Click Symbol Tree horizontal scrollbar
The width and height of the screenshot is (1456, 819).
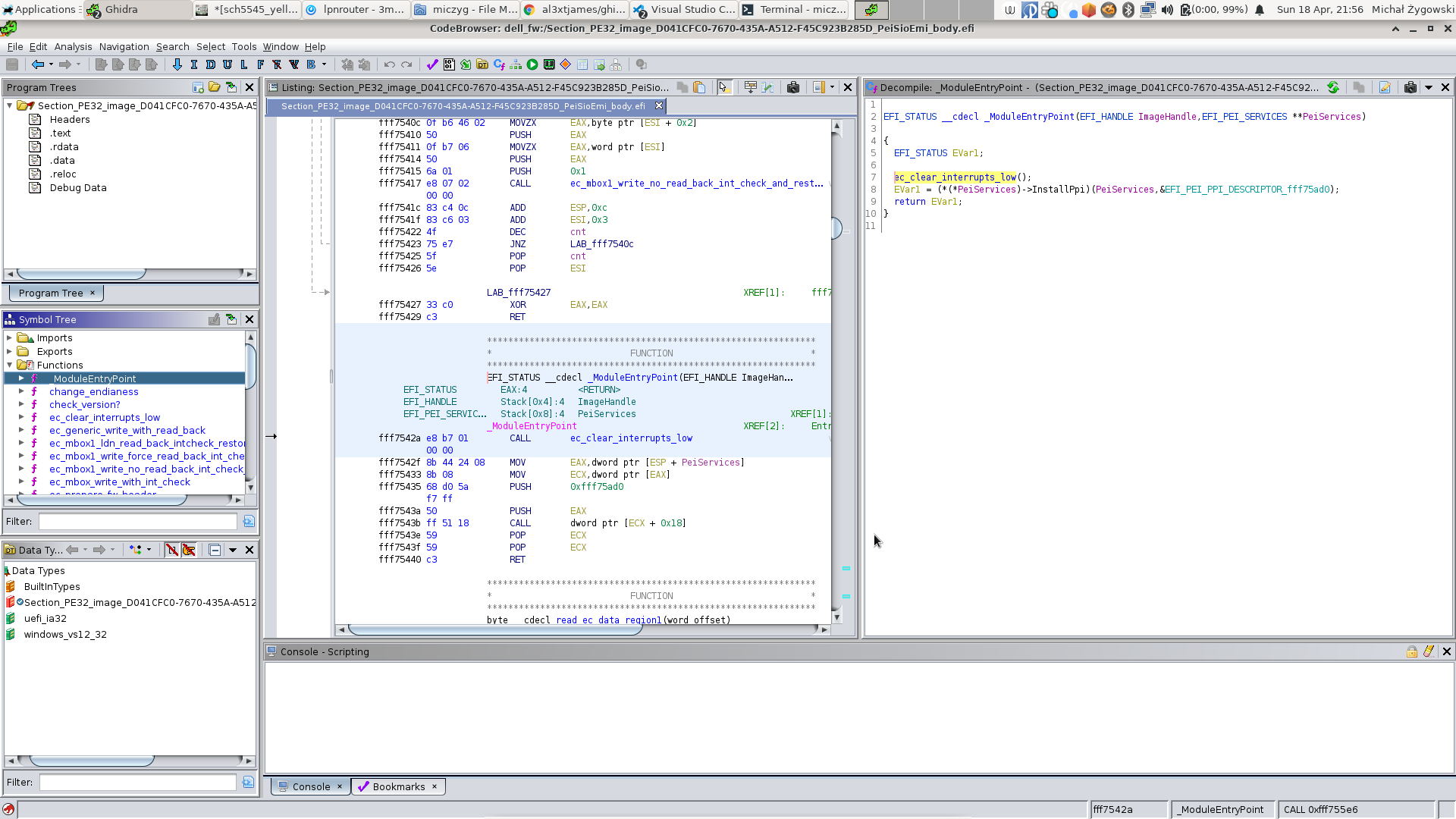(x=102, y=500)
